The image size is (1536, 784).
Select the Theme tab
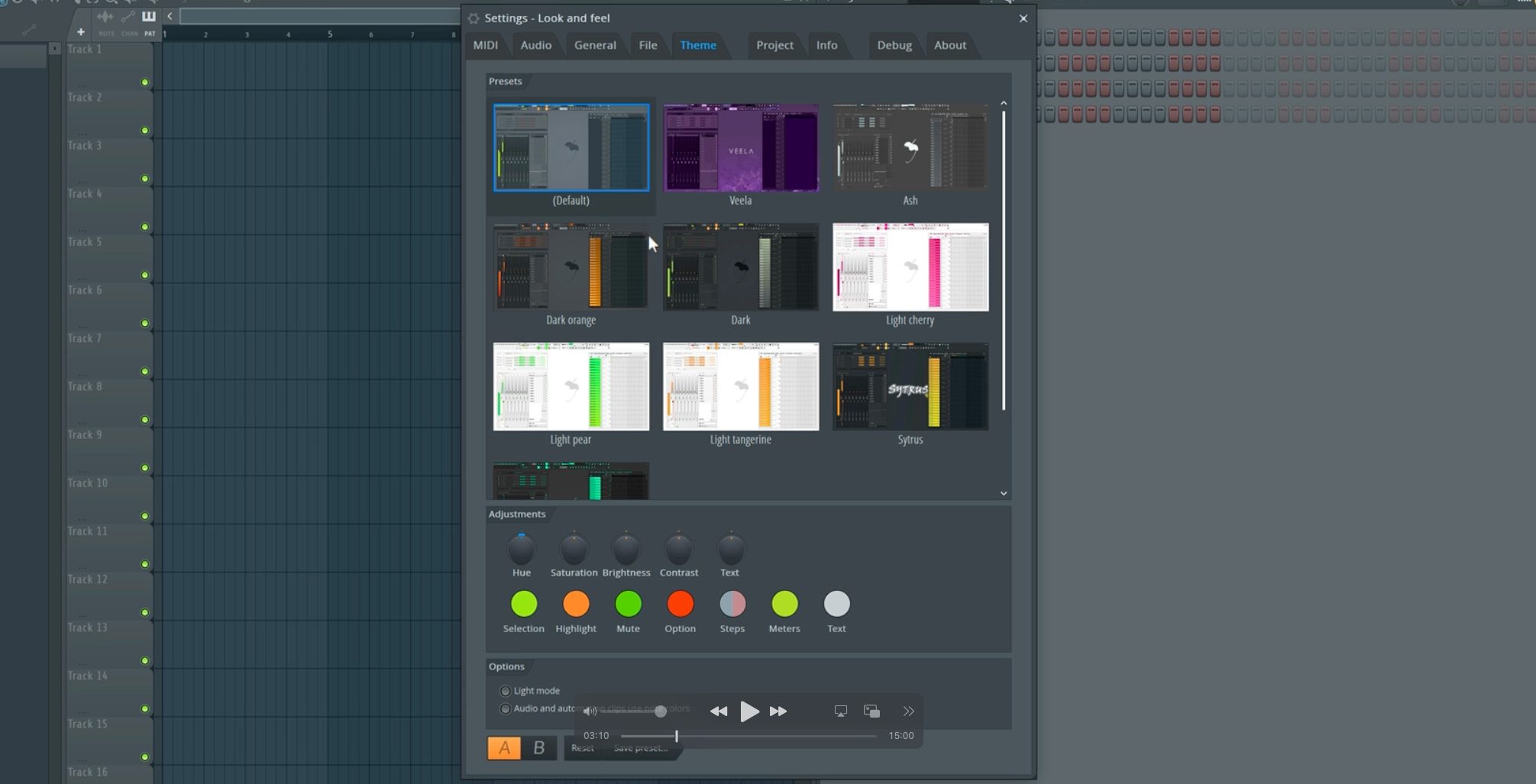point(698,45)
